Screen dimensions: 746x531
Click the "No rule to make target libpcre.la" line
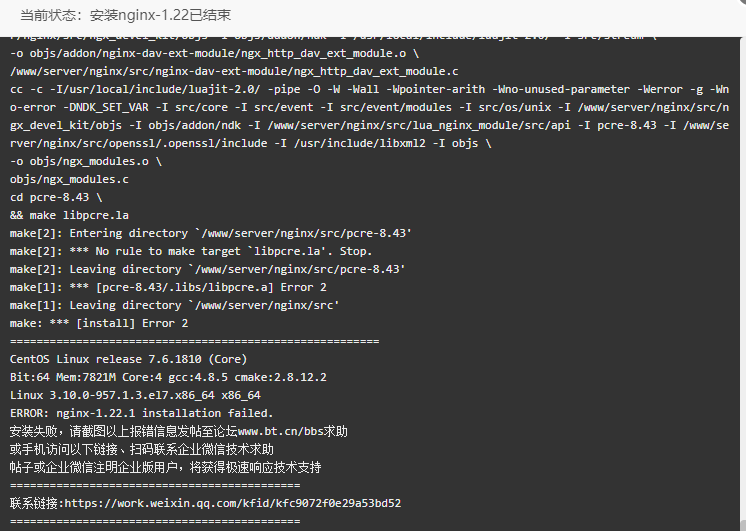point(191,251)
